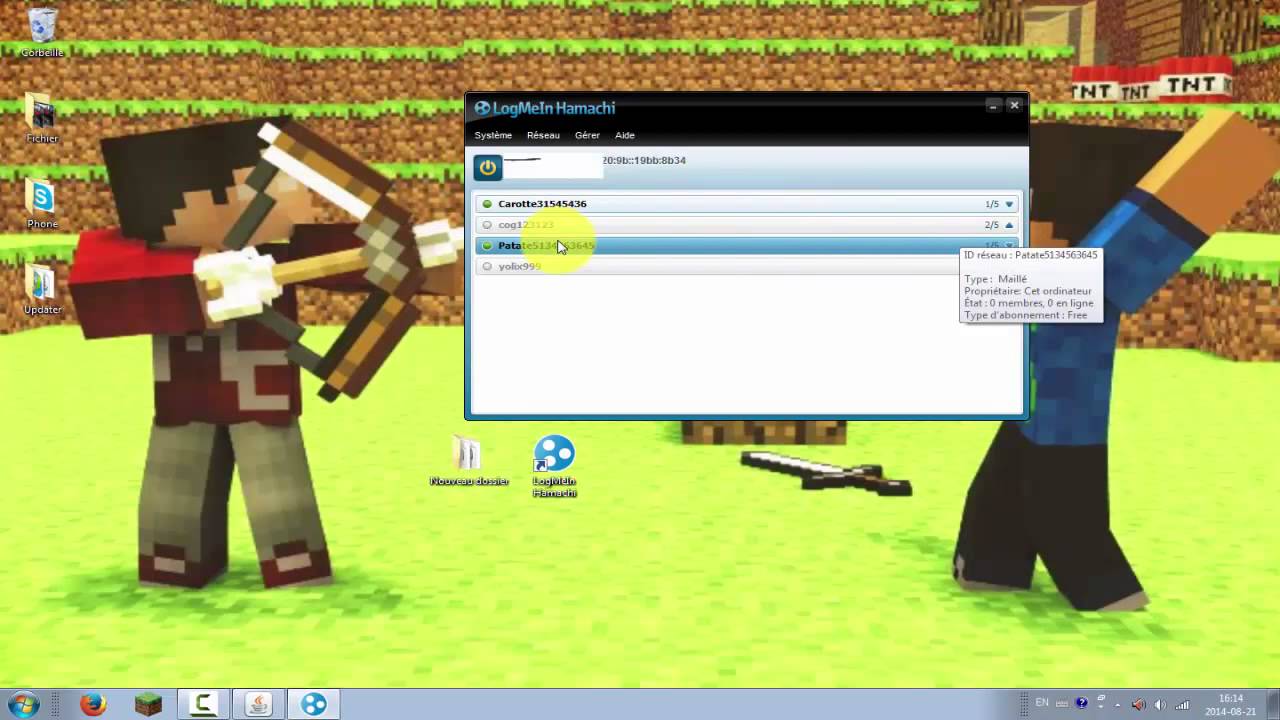Close the Hamachi window
The width and height of the screenshot is (1280, 720).
(x=1014, y=105)
